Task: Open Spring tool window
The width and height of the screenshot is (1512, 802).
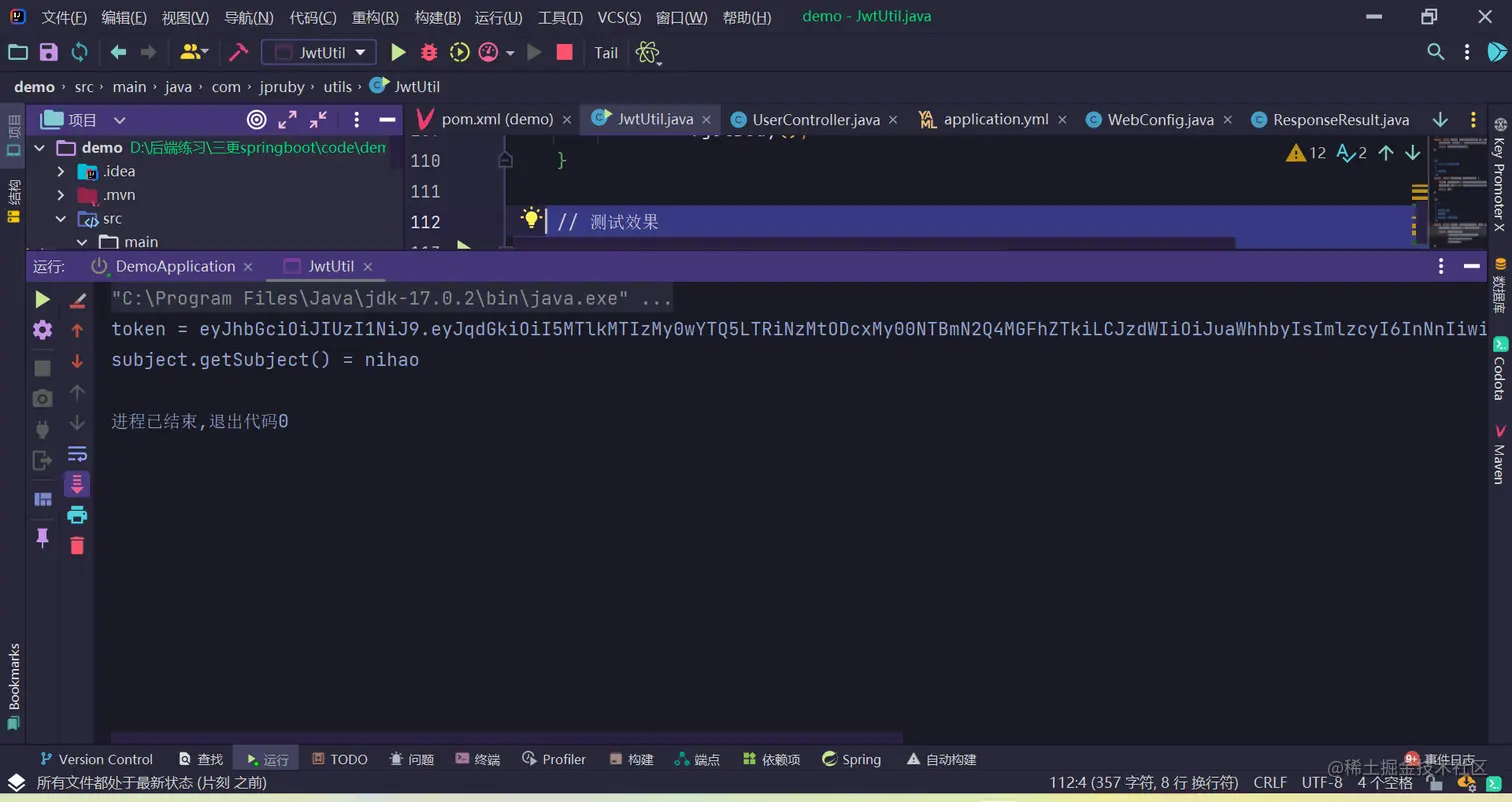Action: 852,759
